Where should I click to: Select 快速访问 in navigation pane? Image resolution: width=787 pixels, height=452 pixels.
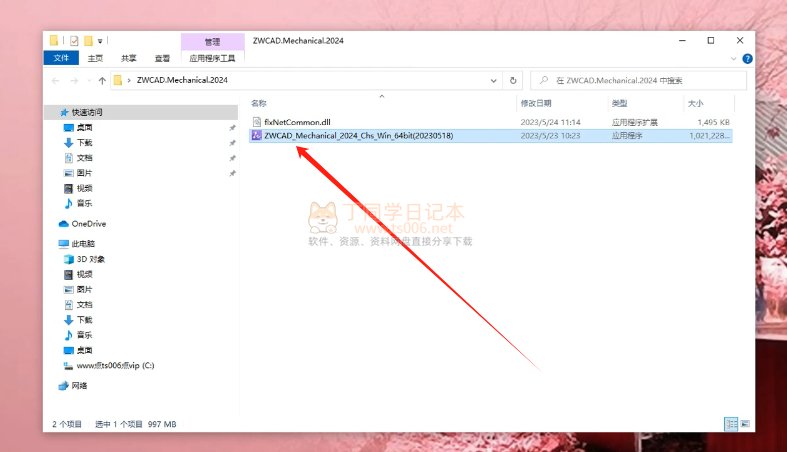pos(87,112)
